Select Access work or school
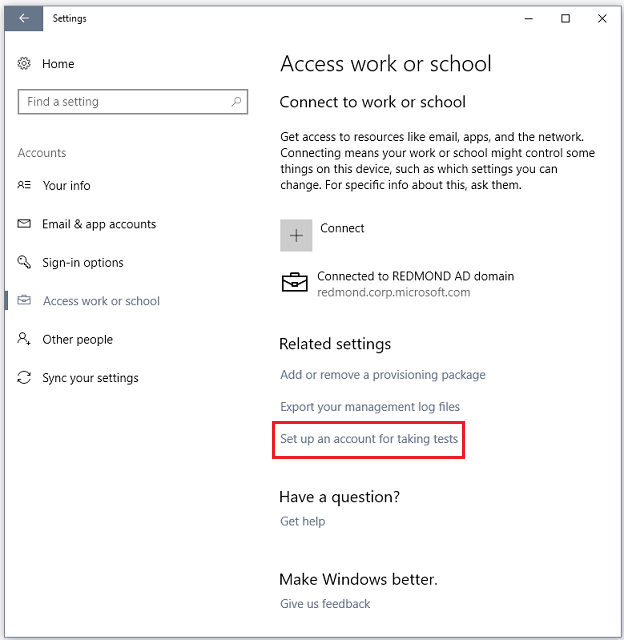The height and width of the screenshot is (640, 624). point(101,301)
